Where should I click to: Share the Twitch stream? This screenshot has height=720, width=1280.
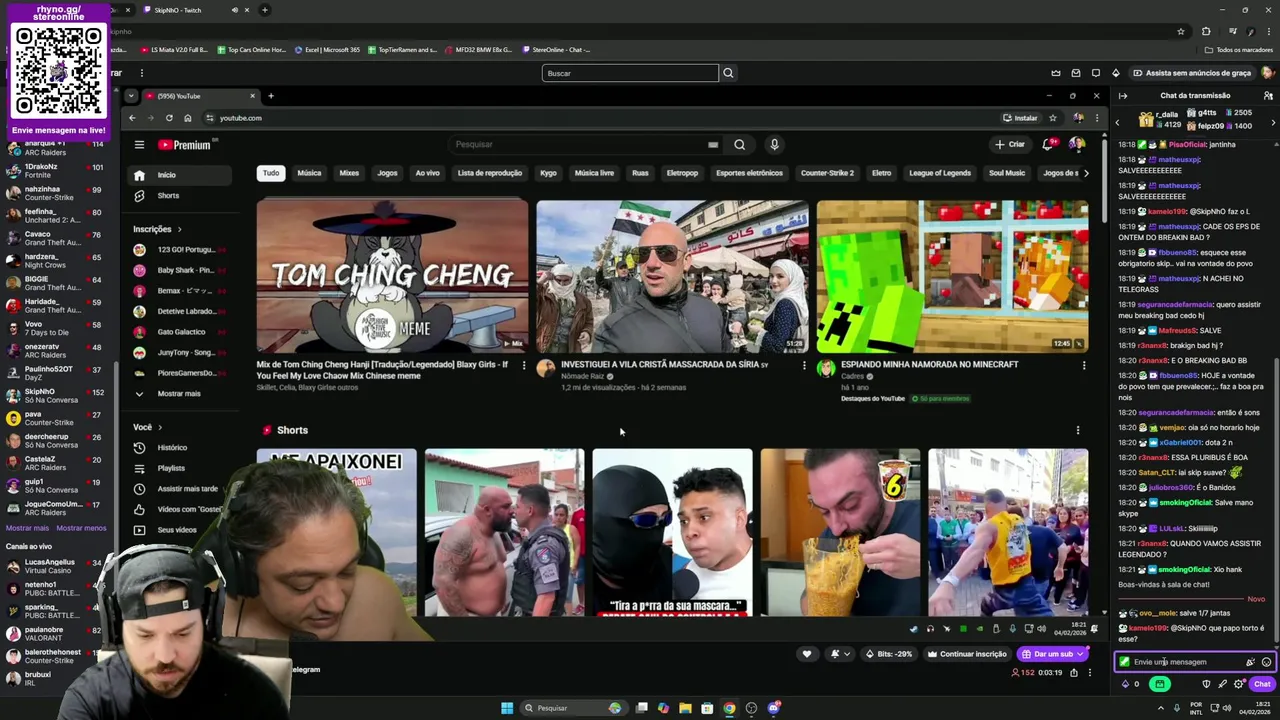(x=1074, y=673)
